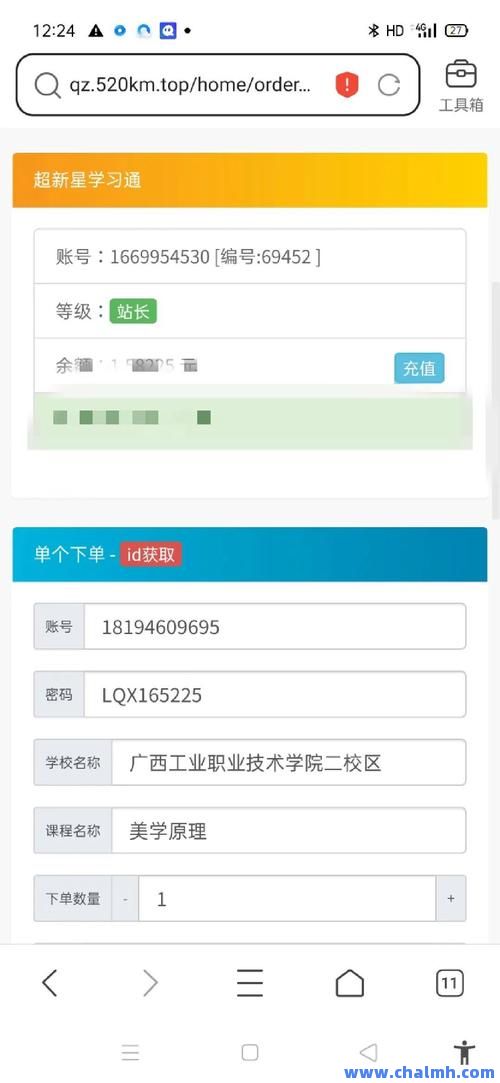The image size is (500, 1083).
Task: Open the browser hamburger menu
Action: tap(250, 983)
